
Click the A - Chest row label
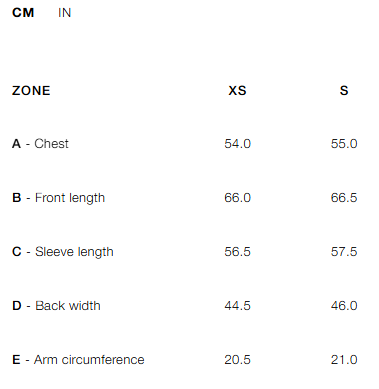click(x=40, y=144)
